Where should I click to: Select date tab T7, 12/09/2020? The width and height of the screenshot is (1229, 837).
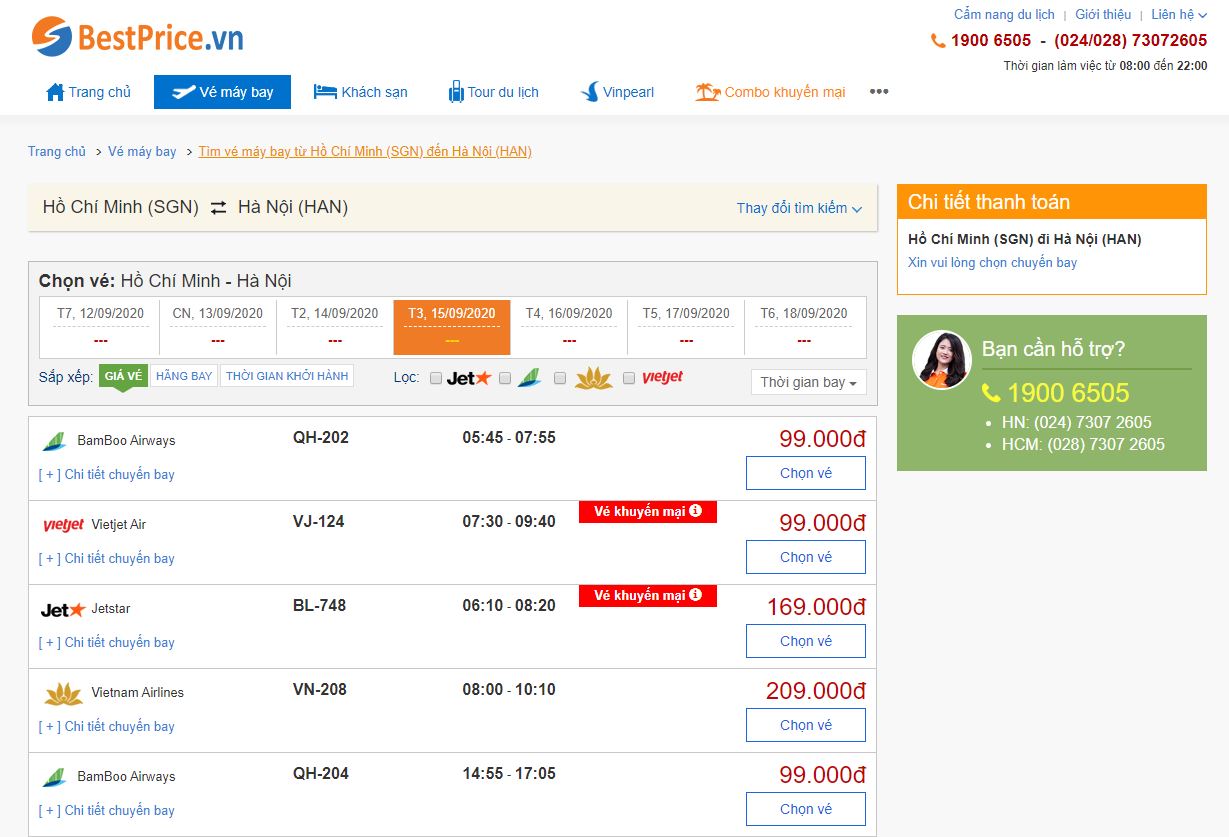pyautogui.click(x=100, y=326)
